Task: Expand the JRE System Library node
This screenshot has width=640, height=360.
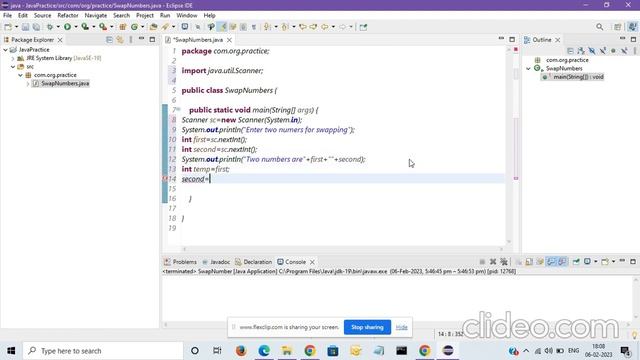Action: [x=13, y=58]
